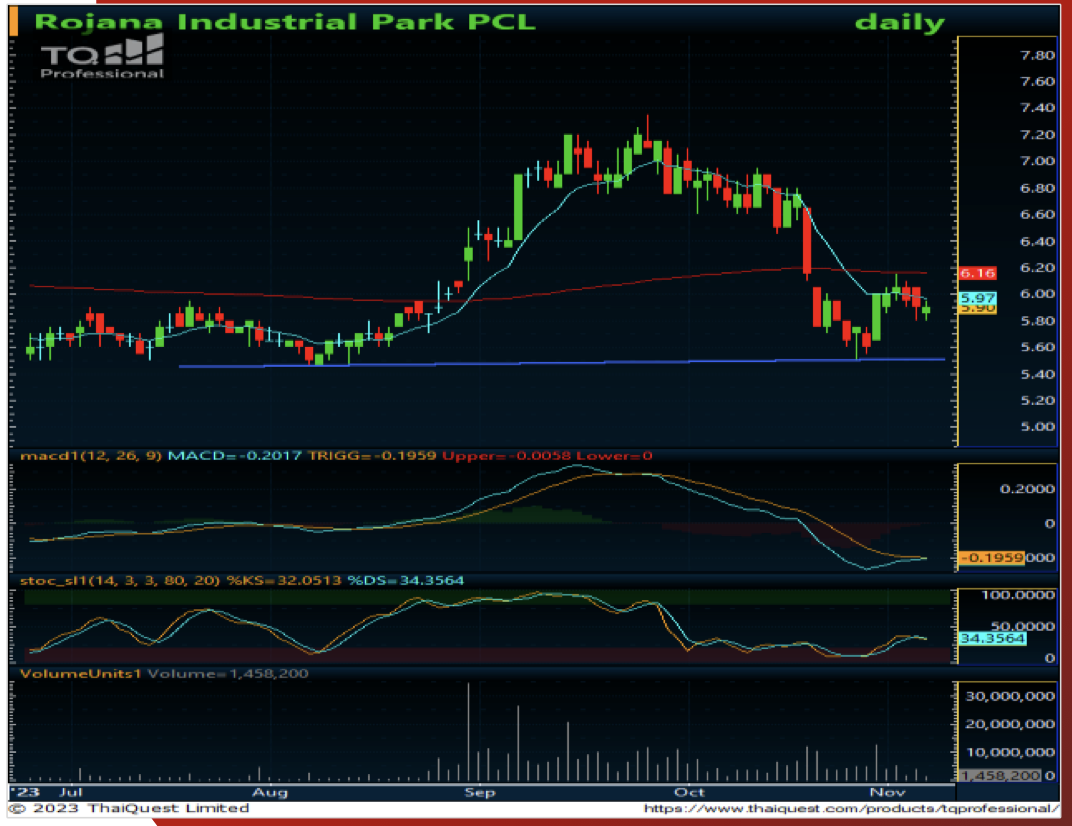The height and width of the screenshot is (826, 1072).
Task: Click the red 6.16 price tag
Action: point(977,273)
